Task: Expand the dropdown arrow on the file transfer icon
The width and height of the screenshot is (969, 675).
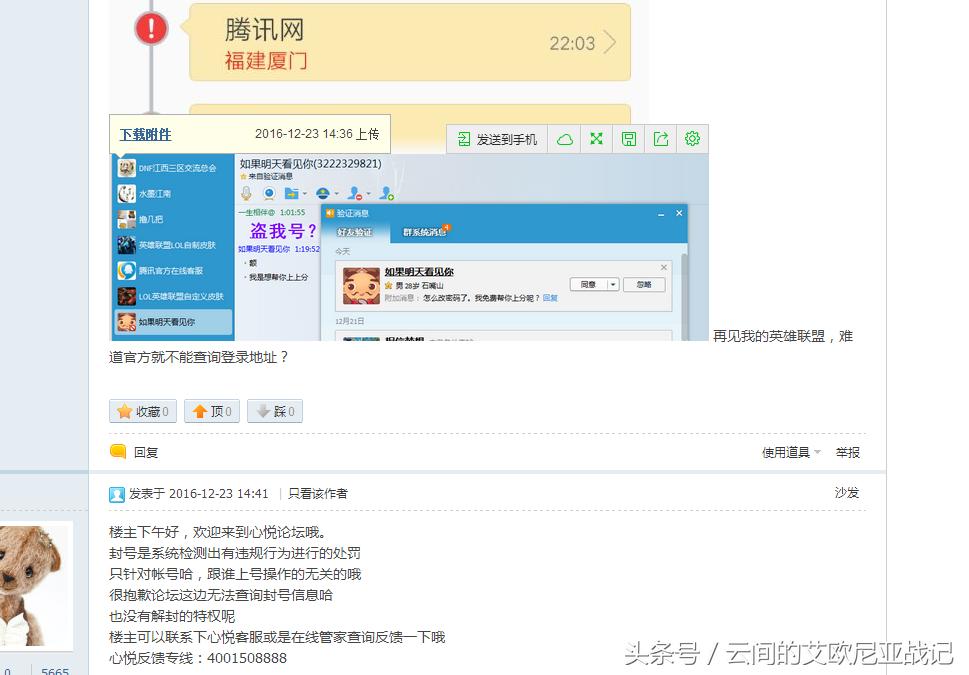Action: (x=304, y=192)
